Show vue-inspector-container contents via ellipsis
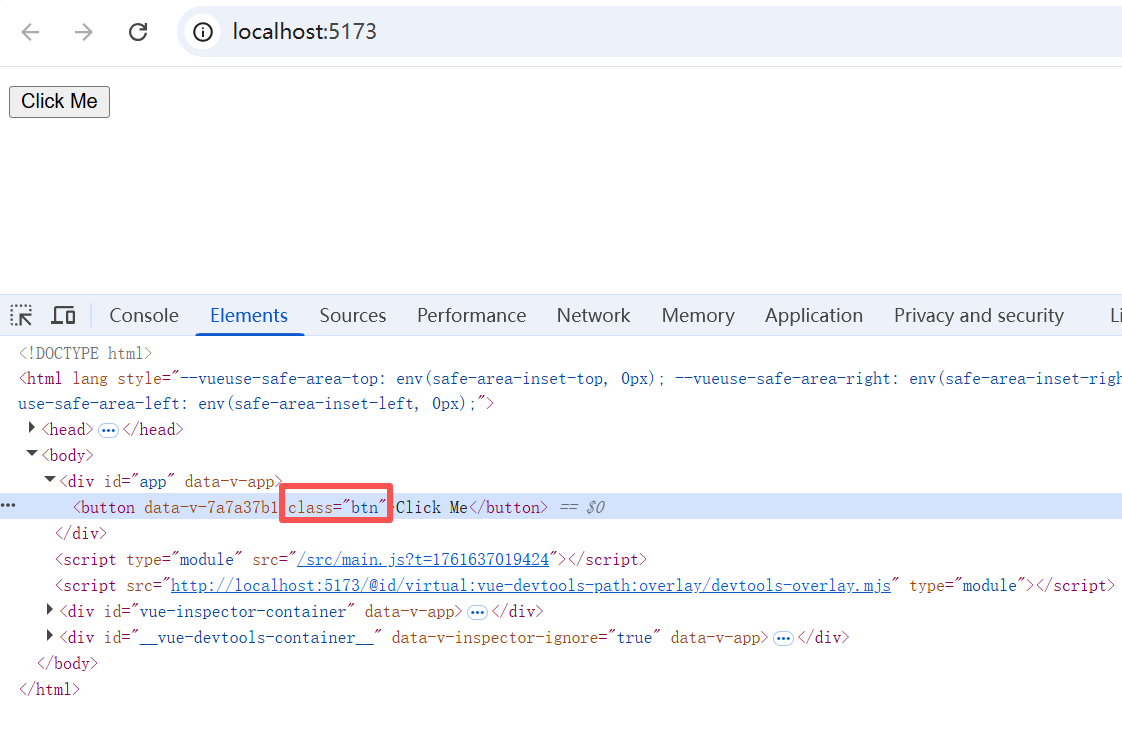 477,613
